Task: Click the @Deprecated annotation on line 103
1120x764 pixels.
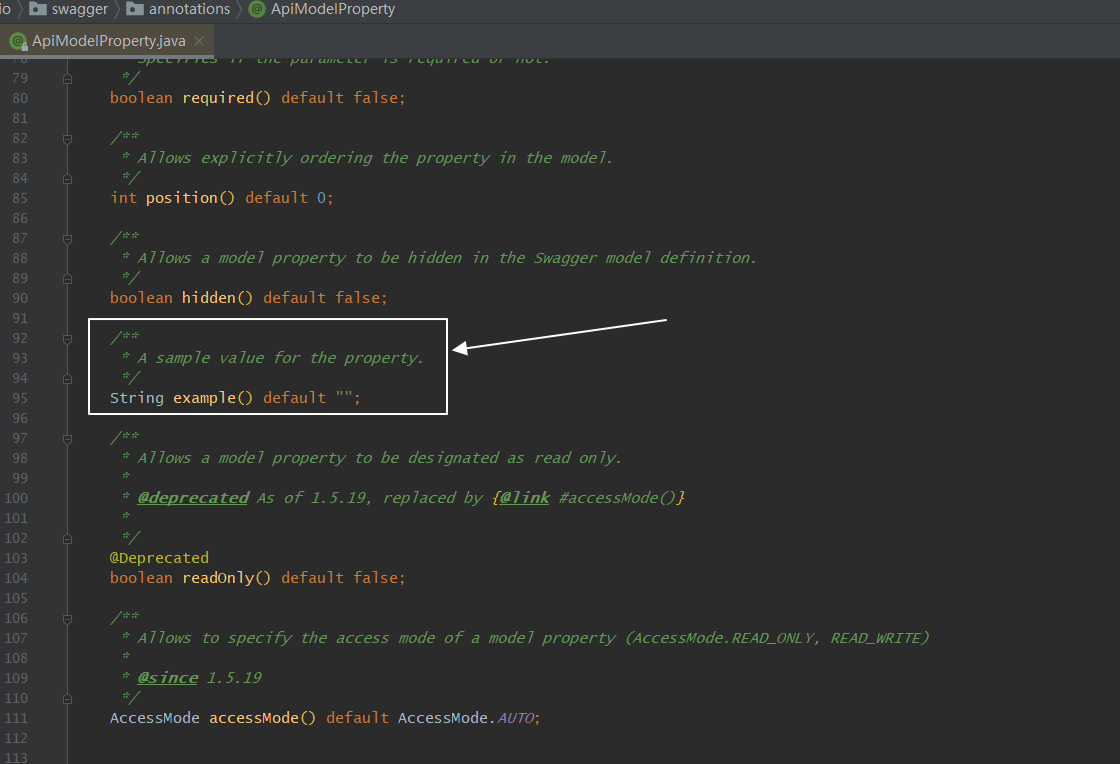Action: pos(159,558)
